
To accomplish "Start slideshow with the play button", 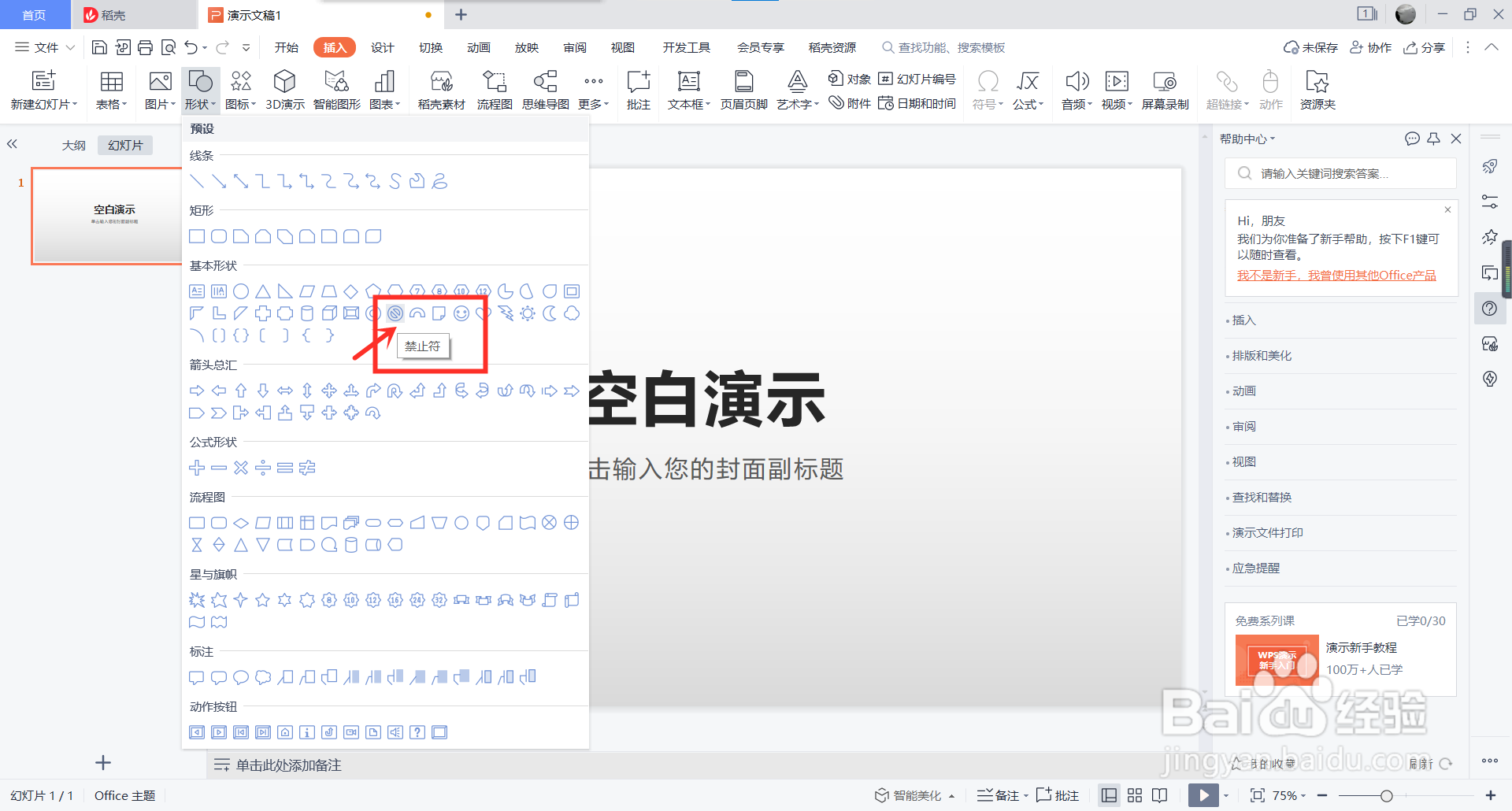I will coord(1203,795).
